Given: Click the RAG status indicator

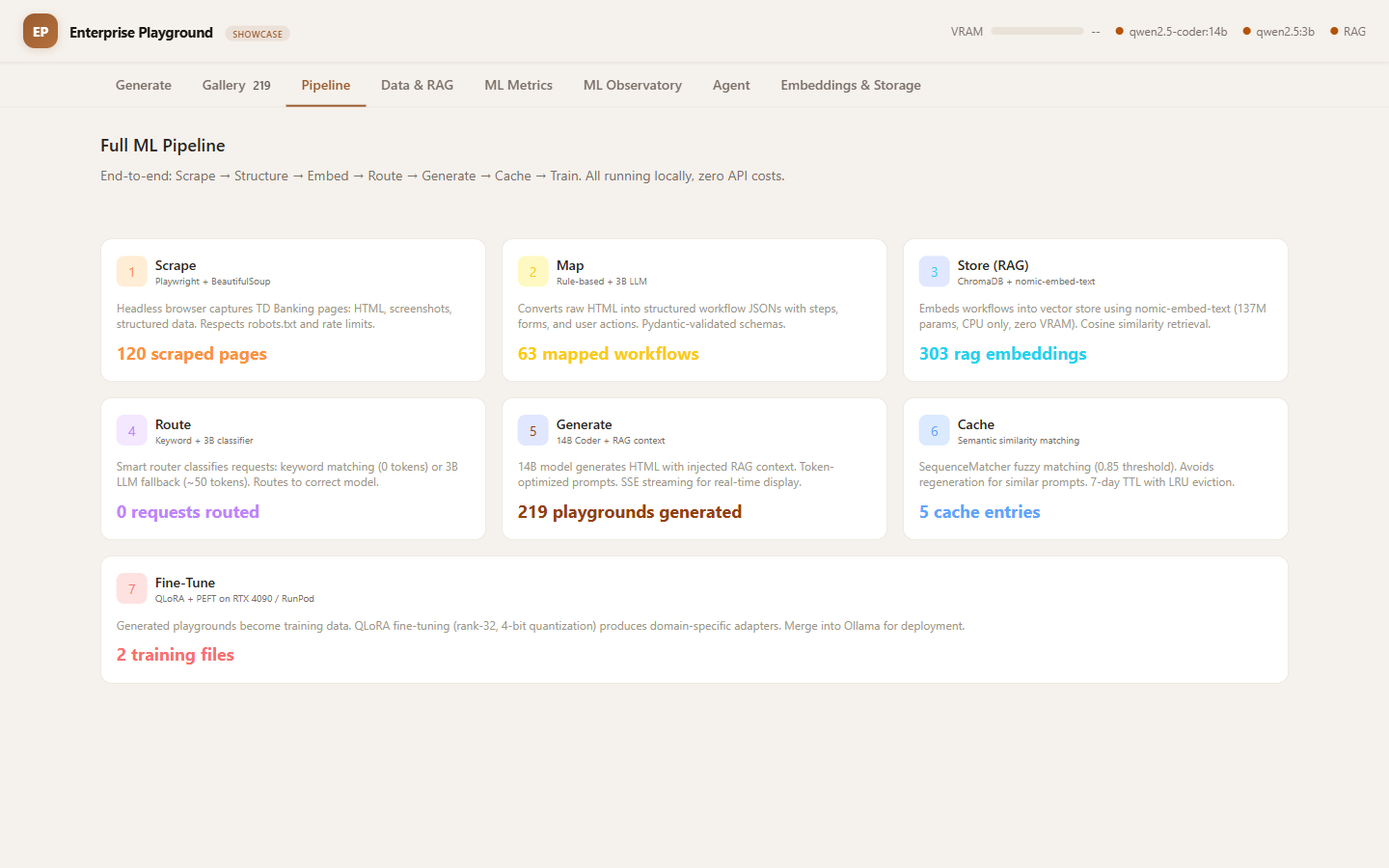Looking at the screenshot, I should [1348, 32].
